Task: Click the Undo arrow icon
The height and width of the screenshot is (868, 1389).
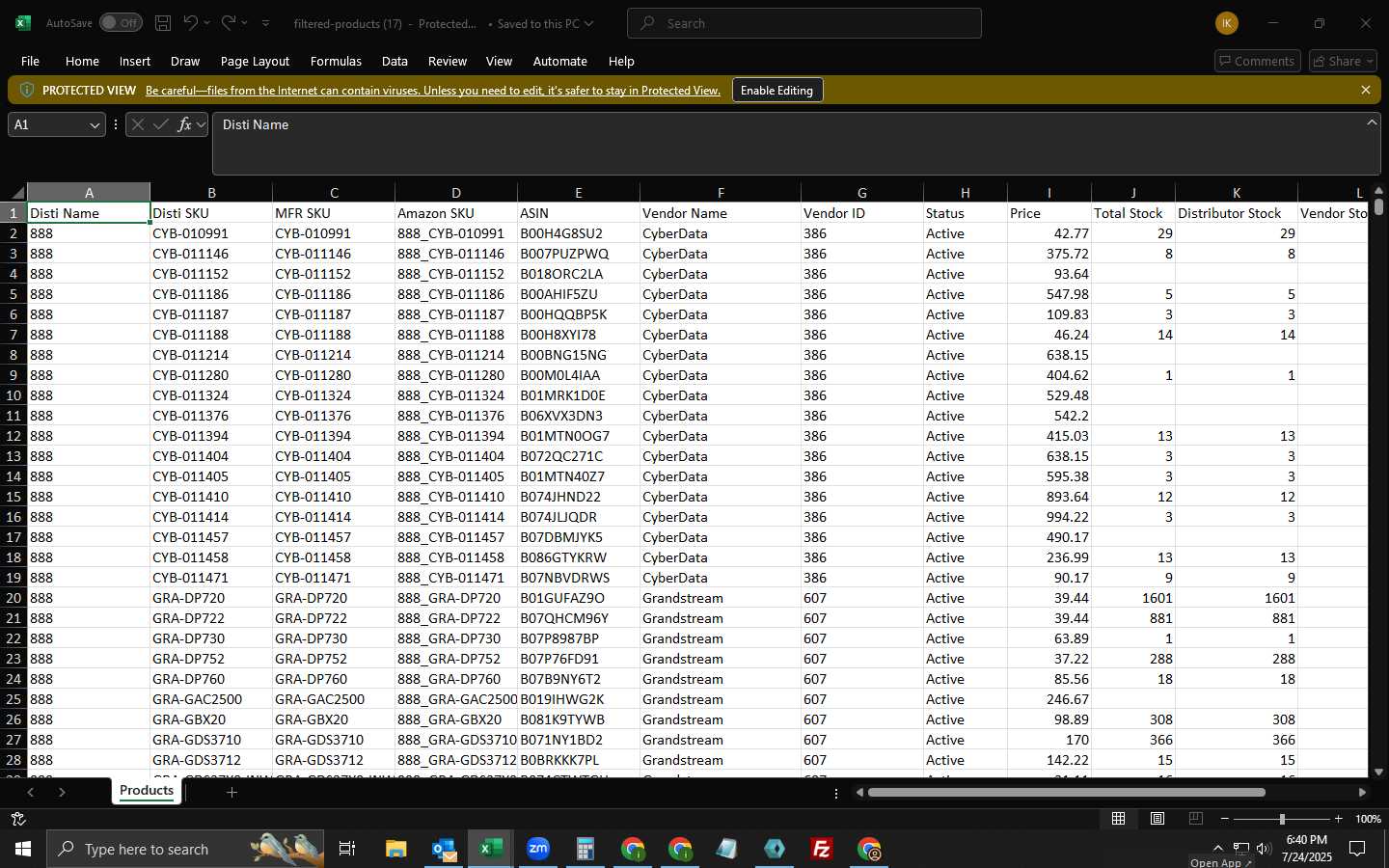Action: (191, 23)
